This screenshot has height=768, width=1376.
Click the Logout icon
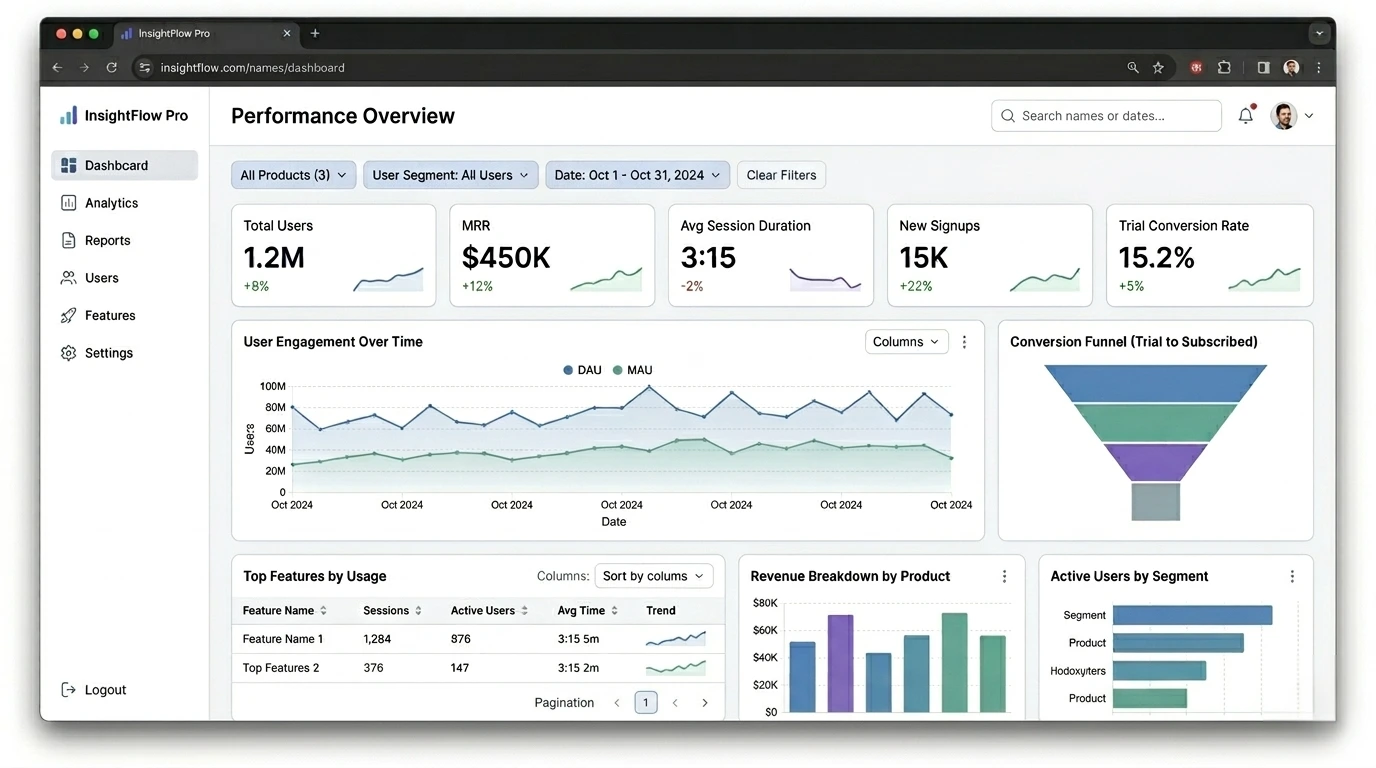point(68,690)
